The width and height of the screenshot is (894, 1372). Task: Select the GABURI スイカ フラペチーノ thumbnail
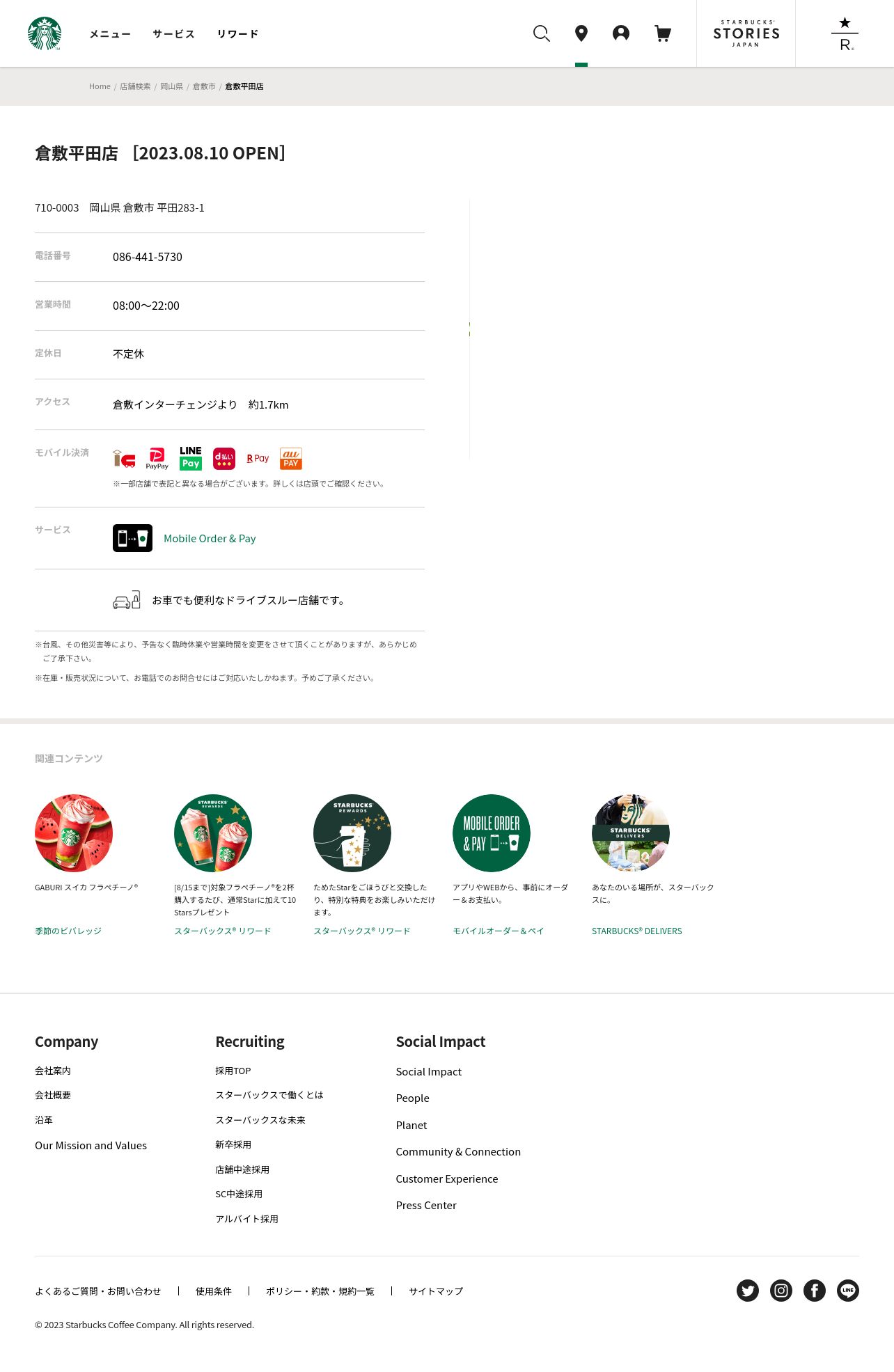(x=74, y=833)
